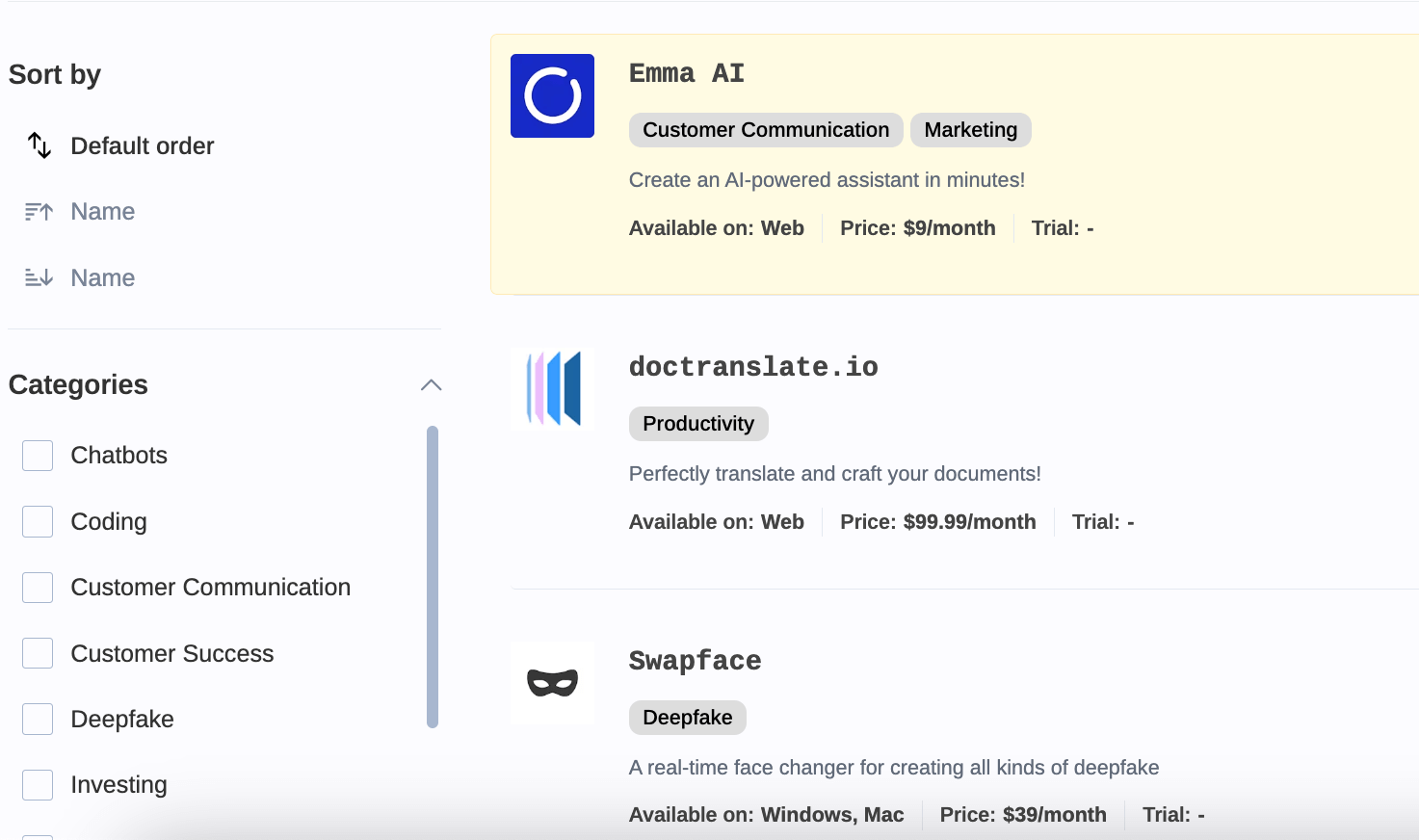The height and width of the screenshot is (840, 1419).
Task: Select the Deepfake category checkbox
Action: (38, 720)
